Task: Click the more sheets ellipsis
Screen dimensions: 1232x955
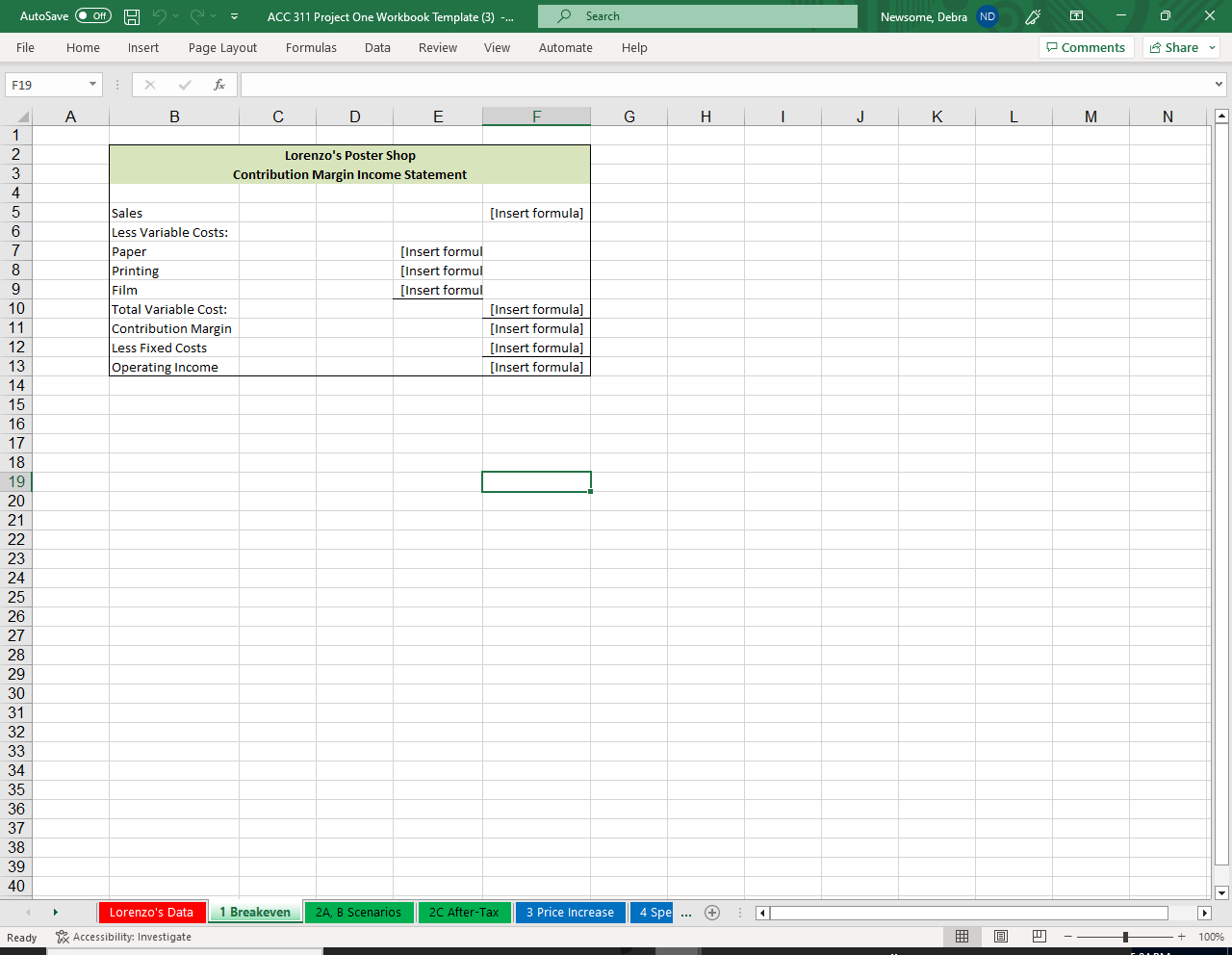Action: (x=686, y=913)
